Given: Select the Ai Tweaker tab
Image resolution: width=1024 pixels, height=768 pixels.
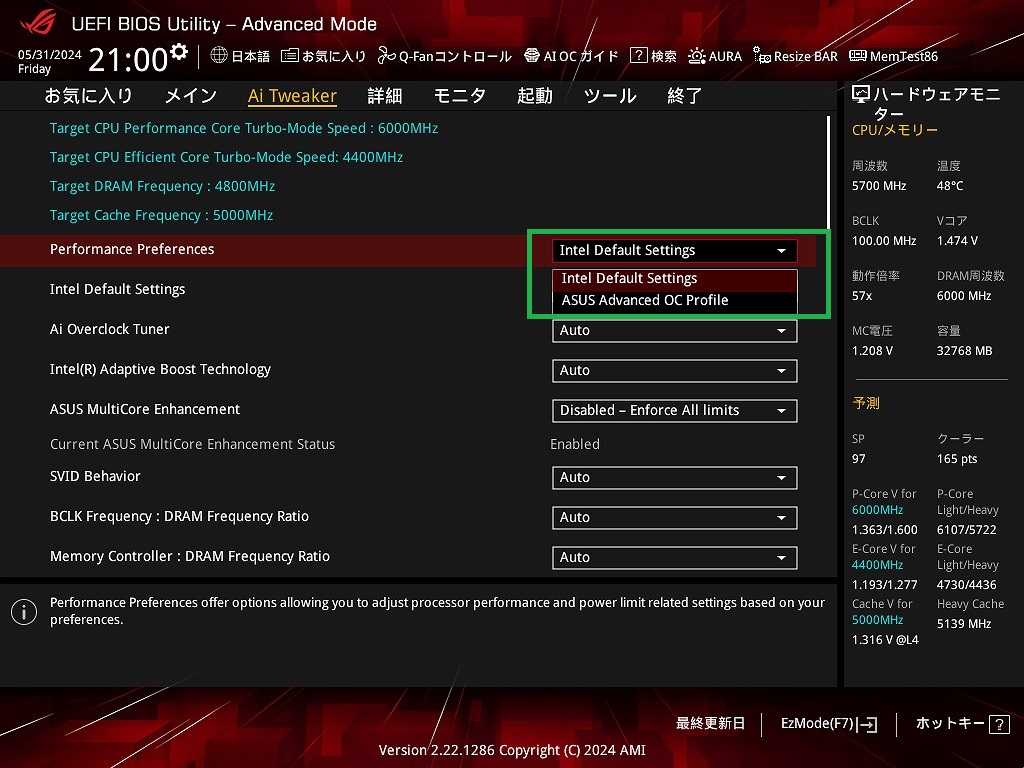Looking at the screenshot, I should (292, 96).
